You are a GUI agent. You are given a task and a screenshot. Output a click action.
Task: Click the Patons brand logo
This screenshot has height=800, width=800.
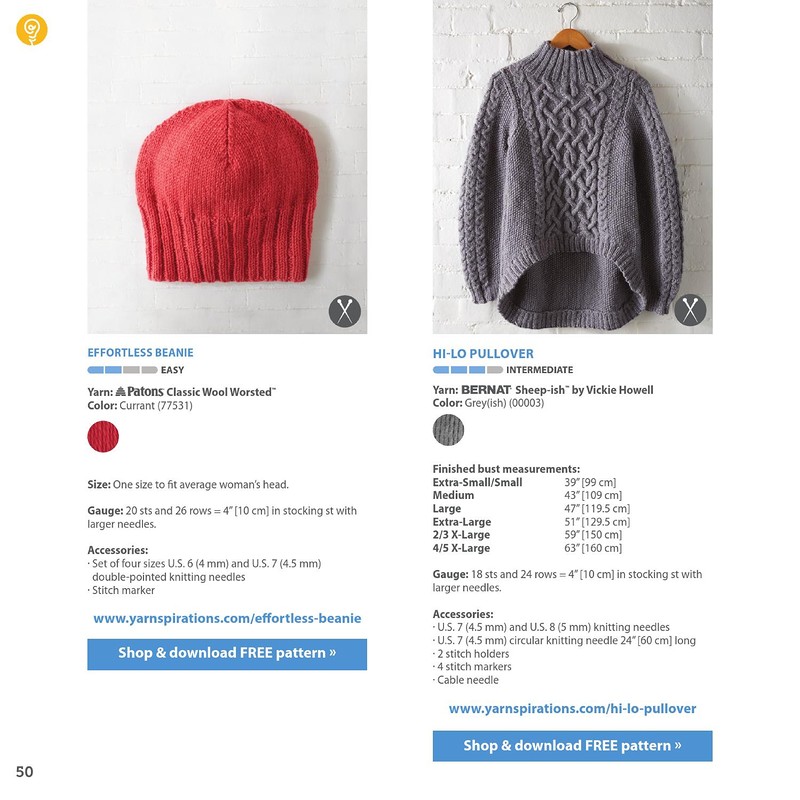tap(139, 392)
